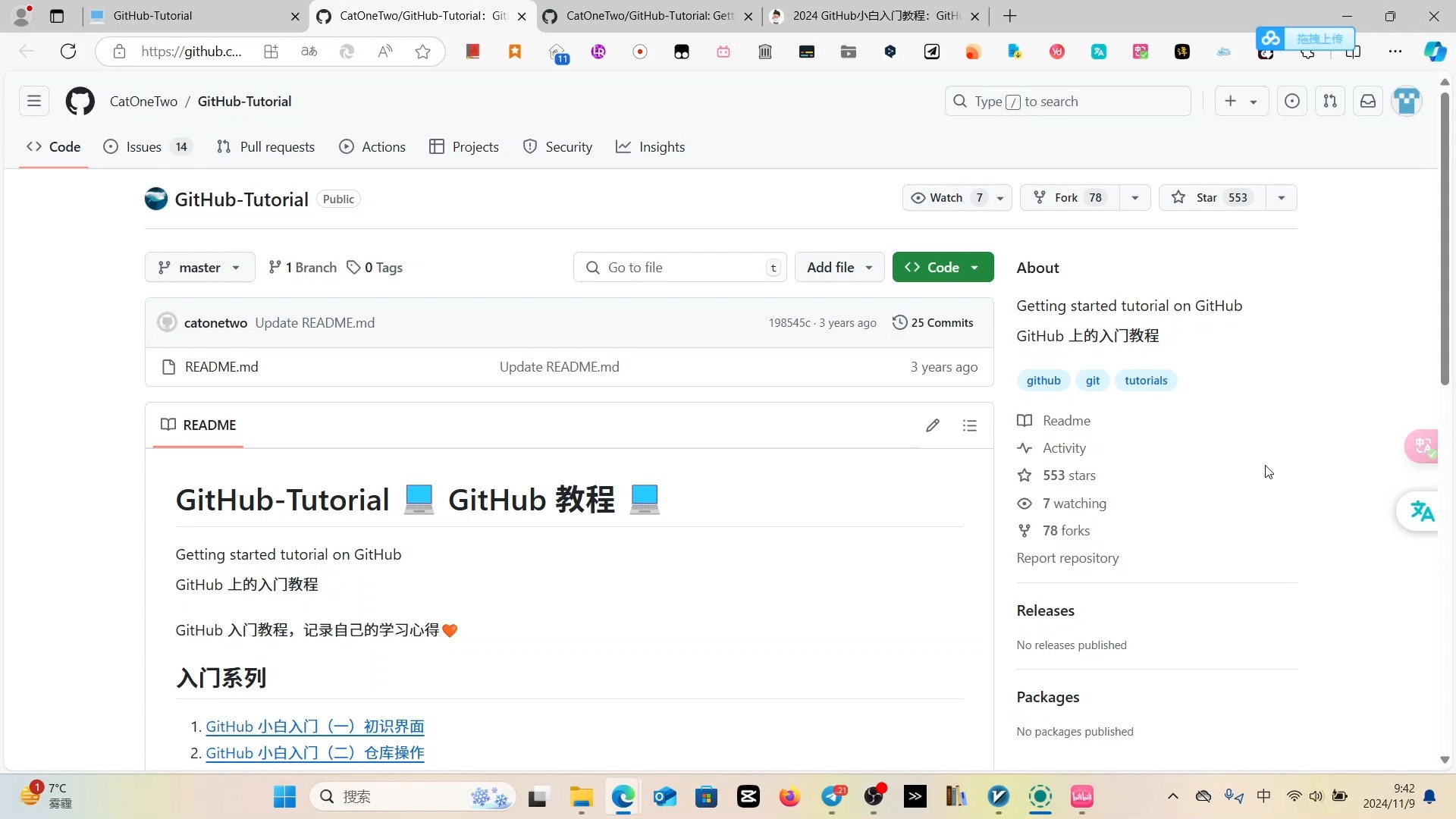This screenshot has height=819, width=1456.
Task: Click the Security tab icon
Action: tap(530, 147)
